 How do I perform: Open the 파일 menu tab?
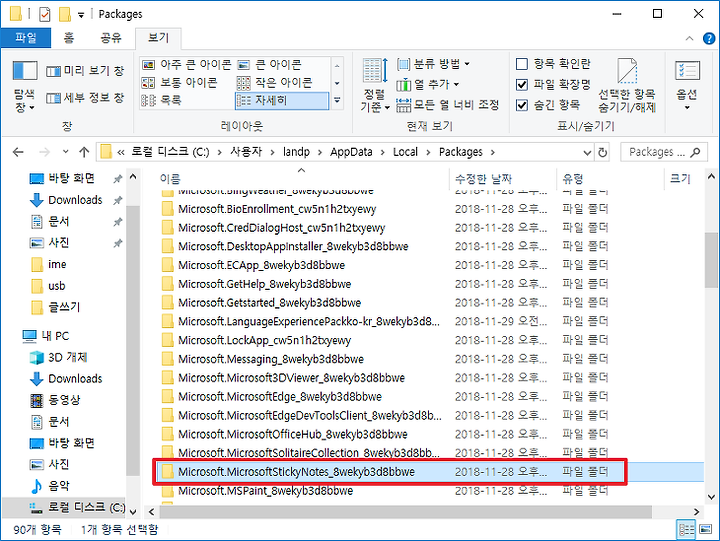click(26, 38)
